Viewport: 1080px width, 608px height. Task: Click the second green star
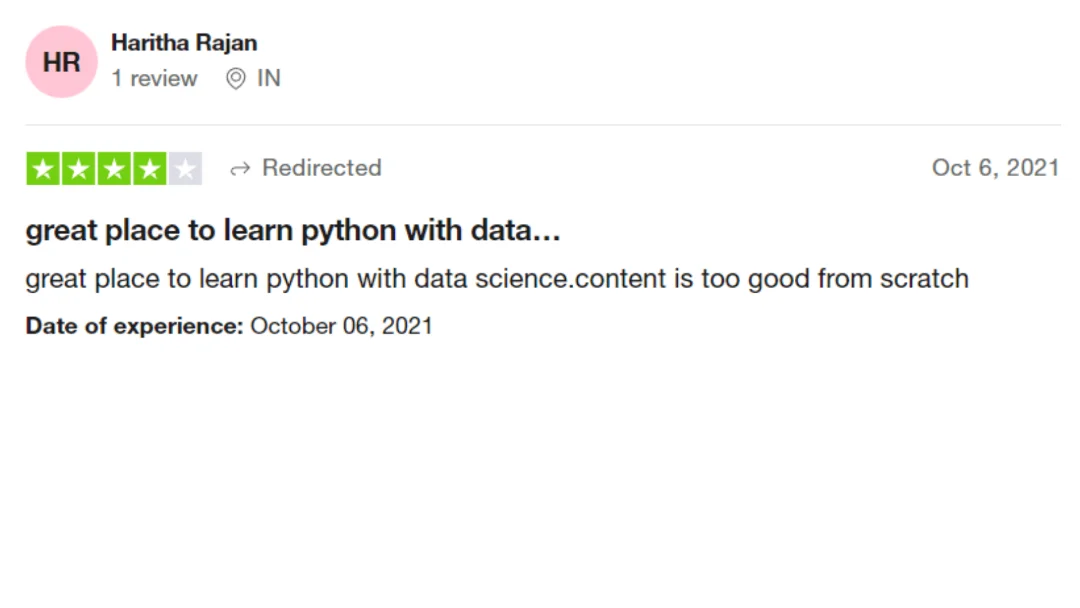point(79,169)
